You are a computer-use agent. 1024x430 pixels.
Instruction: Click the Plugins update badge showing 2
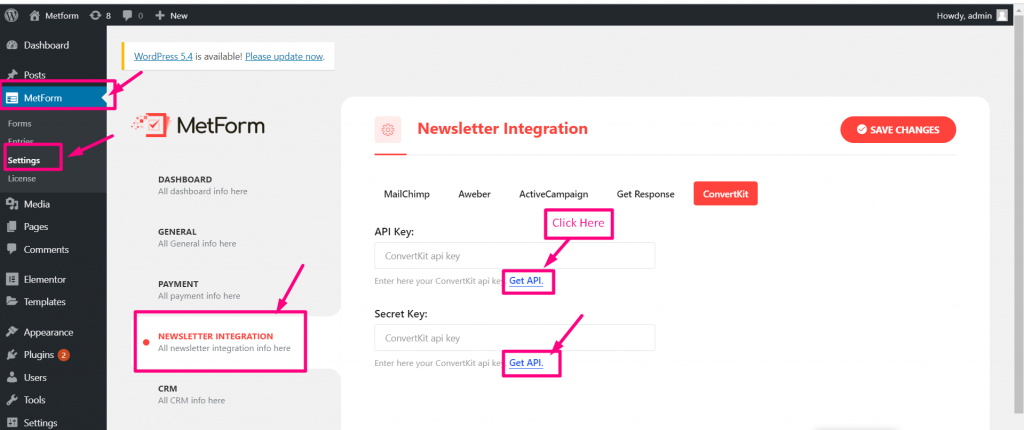pos(63,355)
